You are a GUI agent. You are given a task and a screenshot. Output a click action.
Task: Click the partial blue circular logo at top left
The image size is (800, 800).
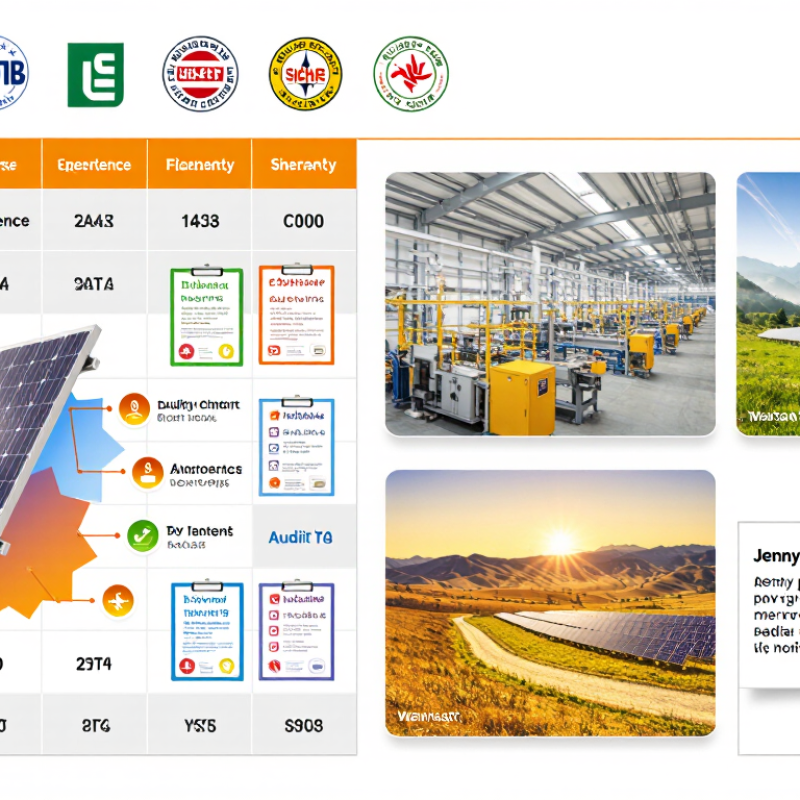(x=12, y=73)
